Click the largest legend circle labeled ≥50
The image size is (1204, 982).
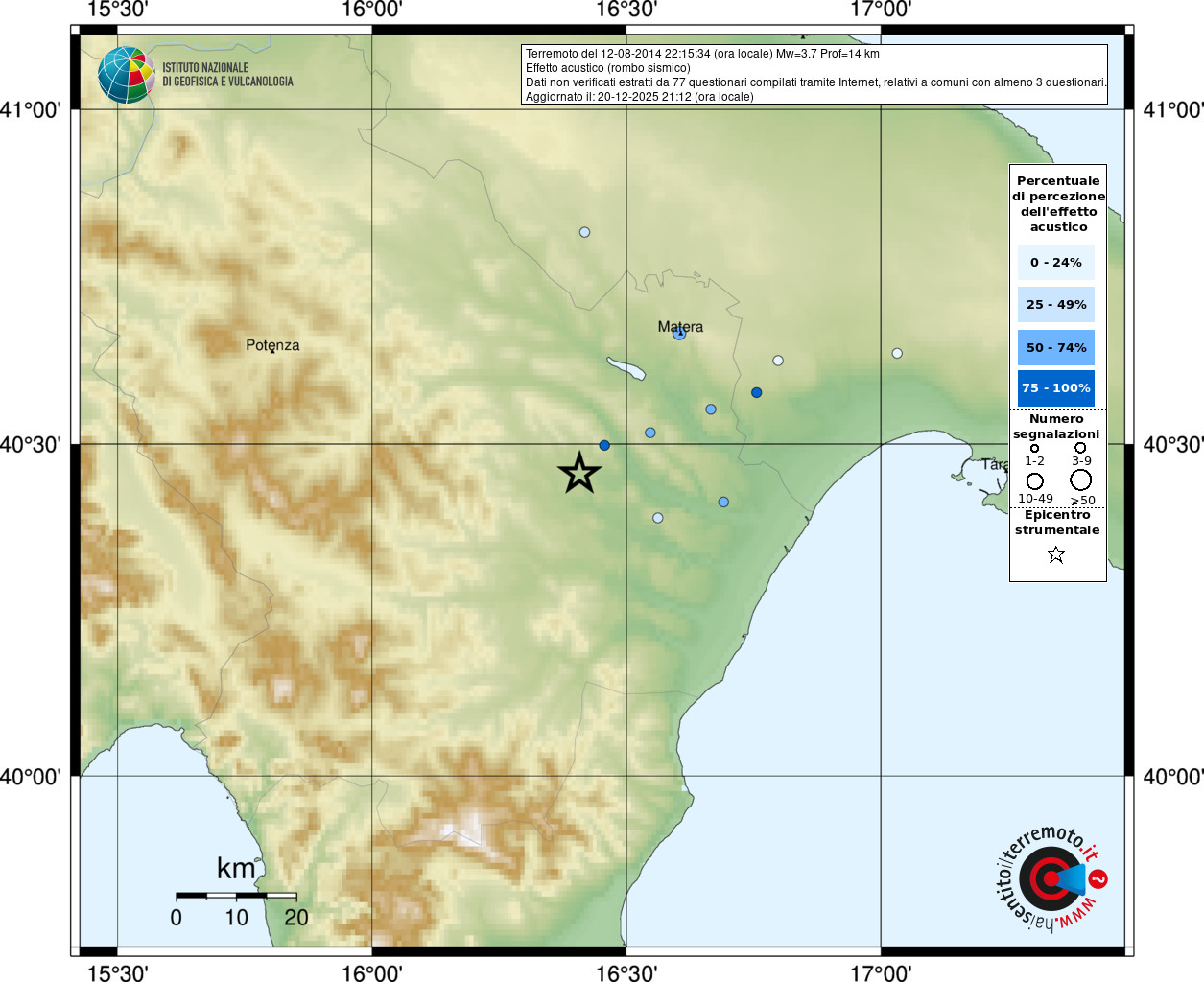1081,479
